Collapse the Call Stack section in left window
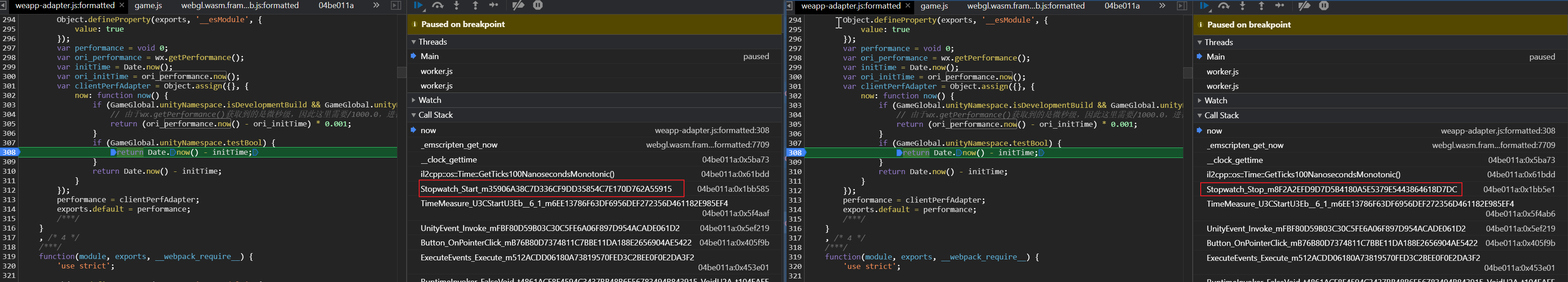1568x282 pixels. (x=594, y=115)
